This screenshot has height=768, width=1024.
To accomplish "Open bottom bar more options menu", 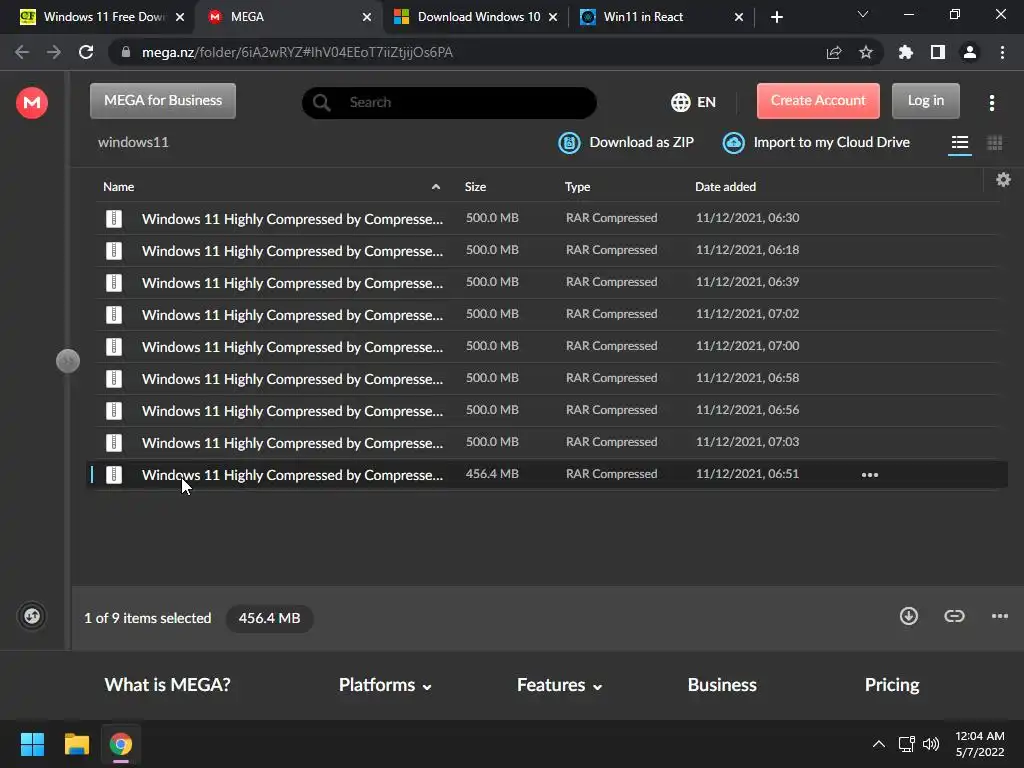I will [999, 616].
